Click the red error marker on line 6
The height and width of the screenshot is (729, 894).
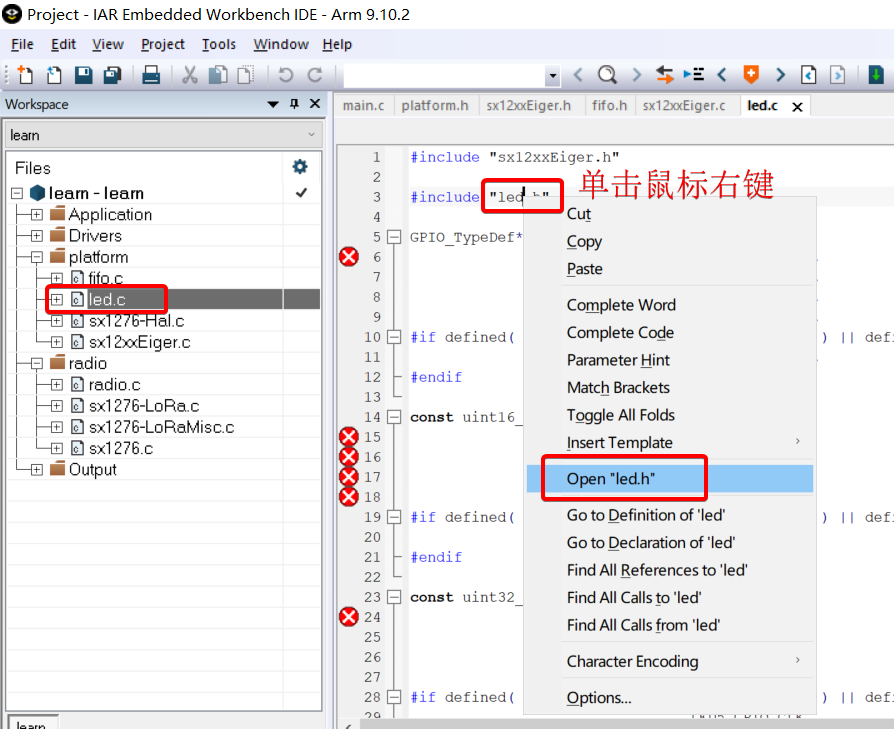(x=348, y=257)
